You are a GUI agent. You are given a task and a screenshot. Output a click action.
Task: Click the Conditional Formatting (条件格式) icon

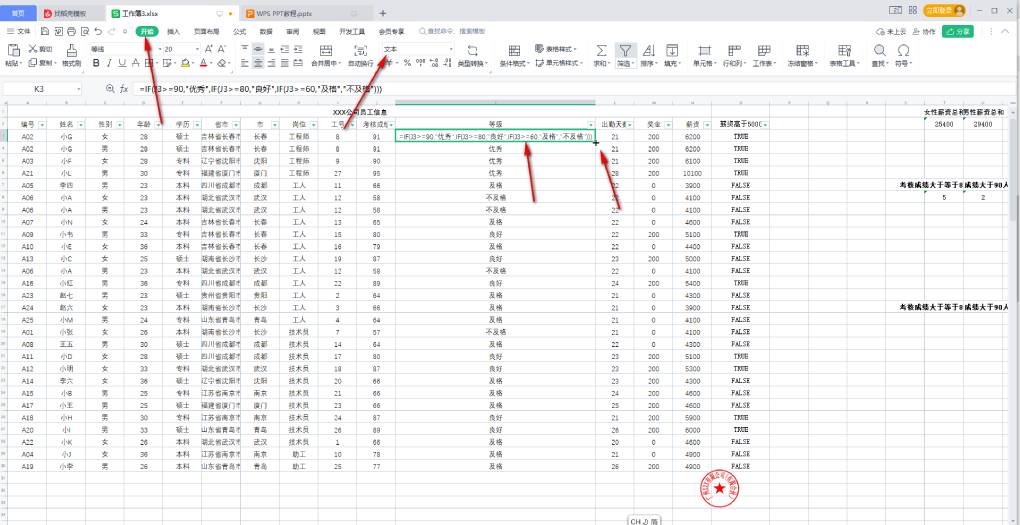[514, 50]
